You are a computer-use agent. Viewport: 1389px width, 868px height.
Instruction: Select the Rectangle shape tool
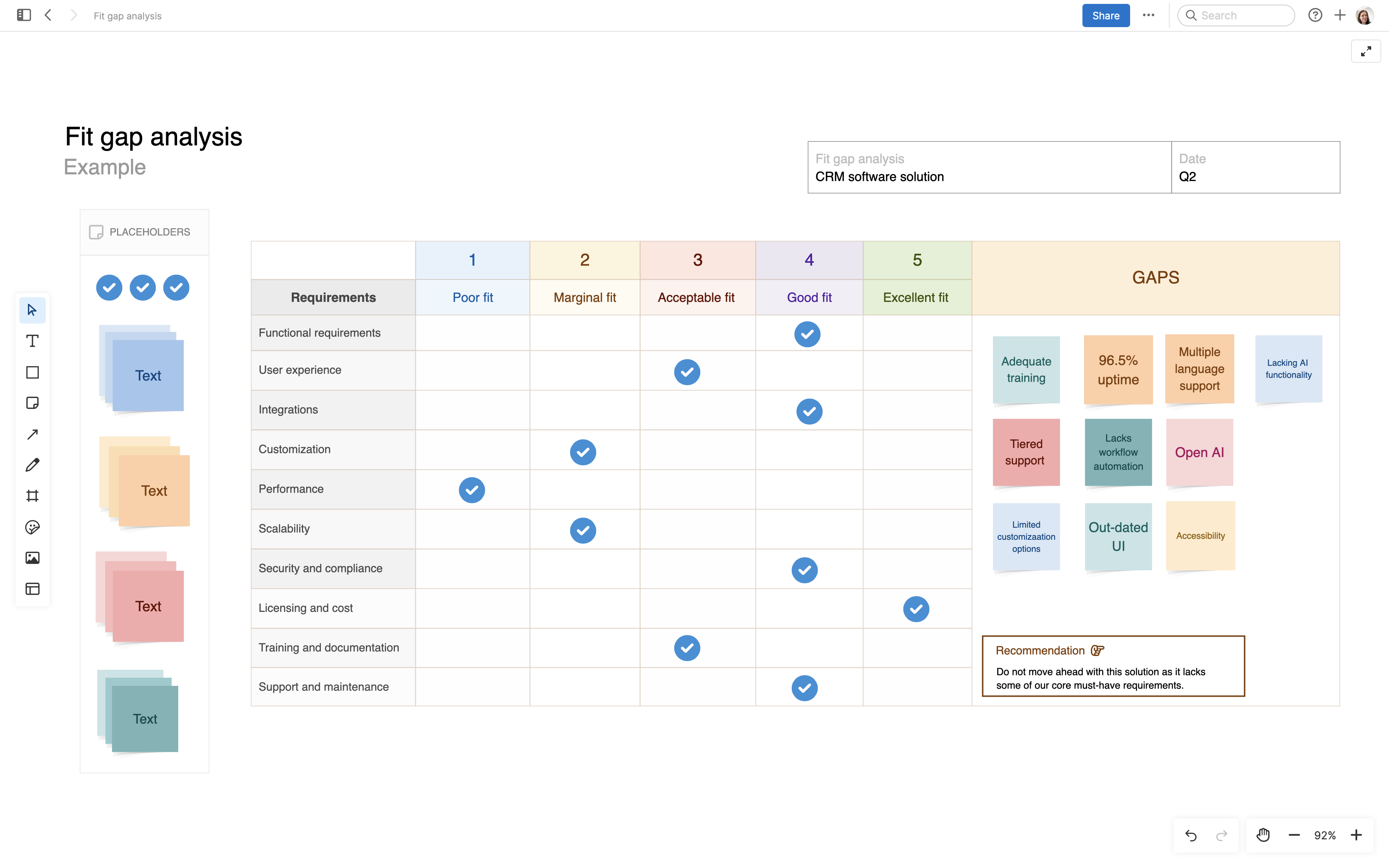pyautogui.click(x=32, y=372)
